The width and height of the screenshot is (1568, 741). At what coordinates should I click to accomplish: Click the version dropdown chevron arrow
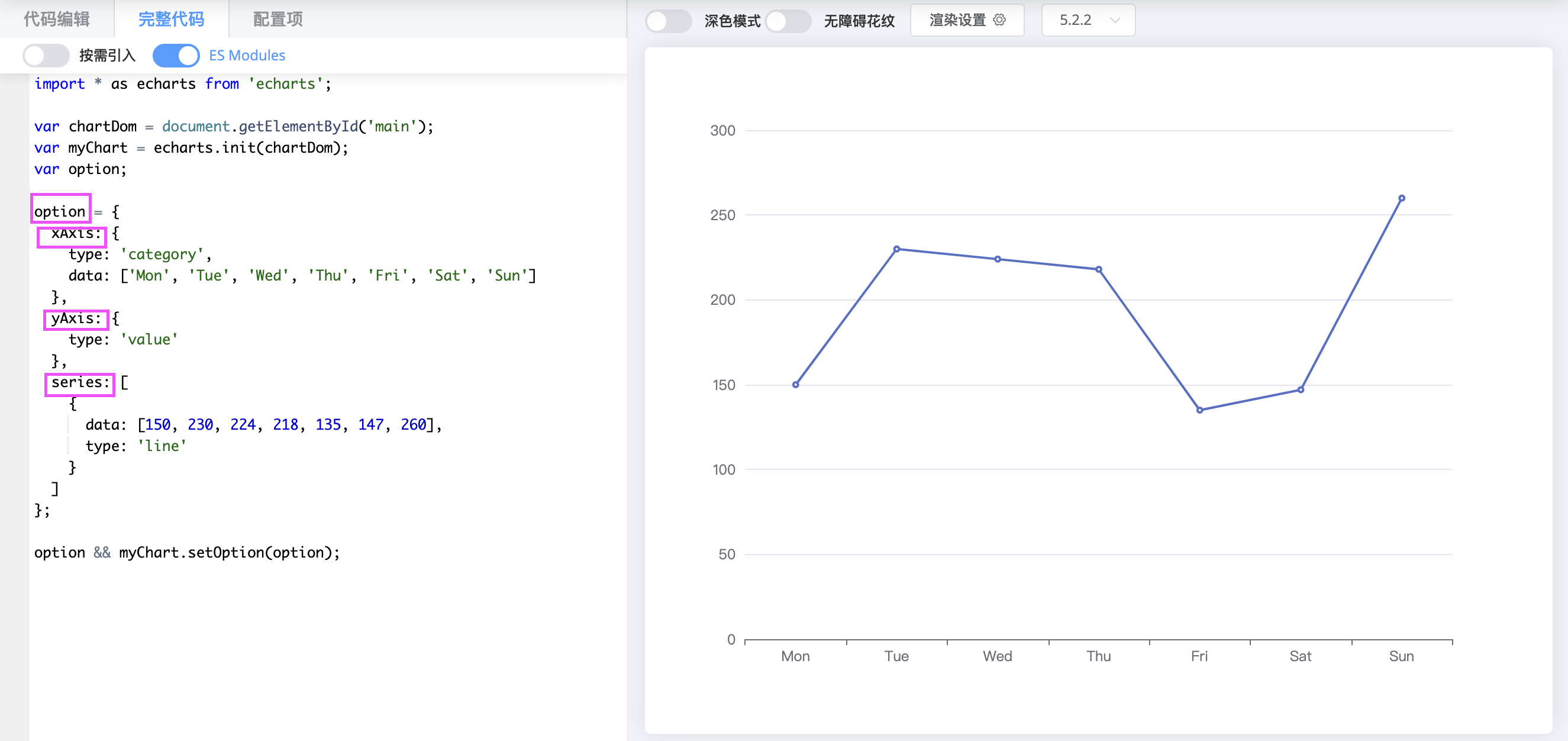coord(1115,20)
